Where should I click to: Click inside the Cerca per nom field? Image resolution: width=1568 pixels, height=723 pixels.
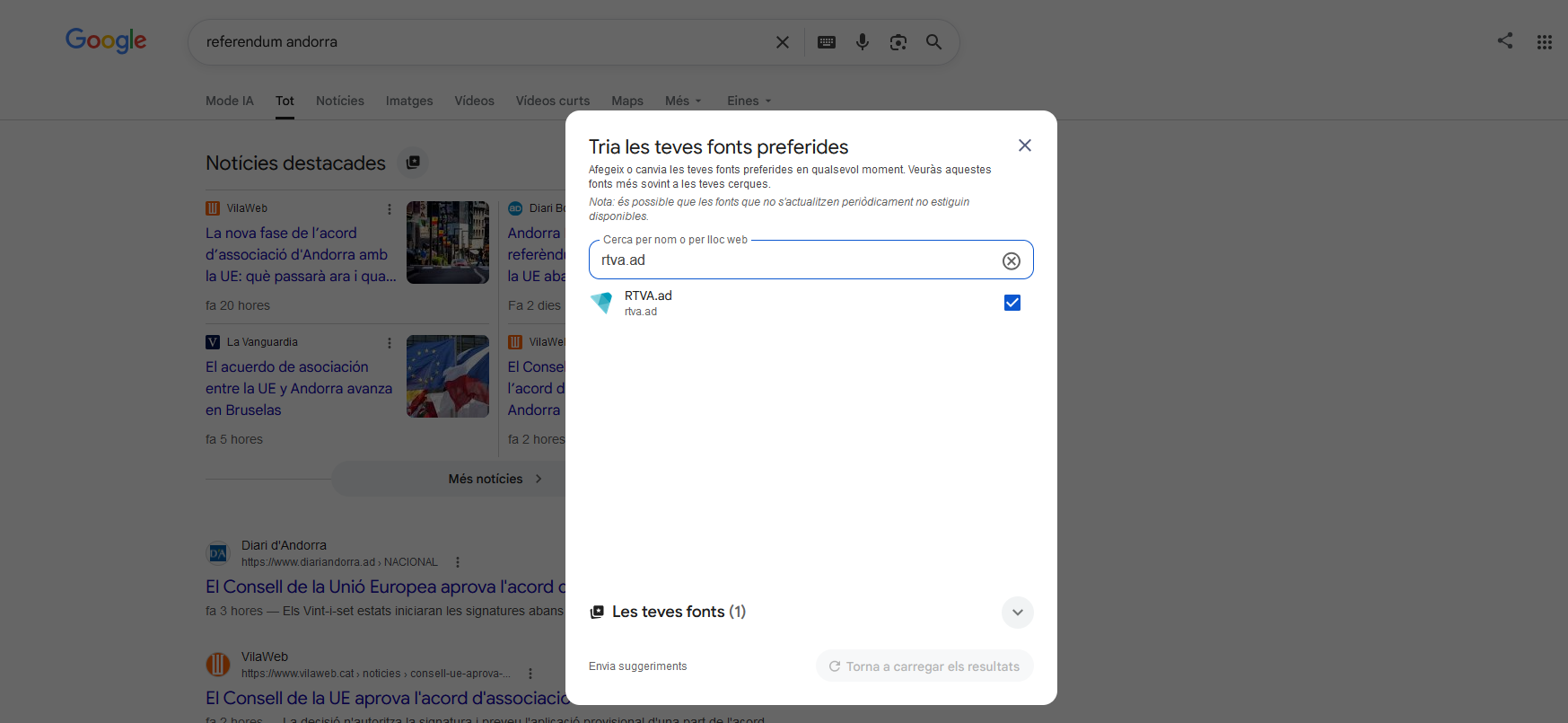[x=794, y=260]
